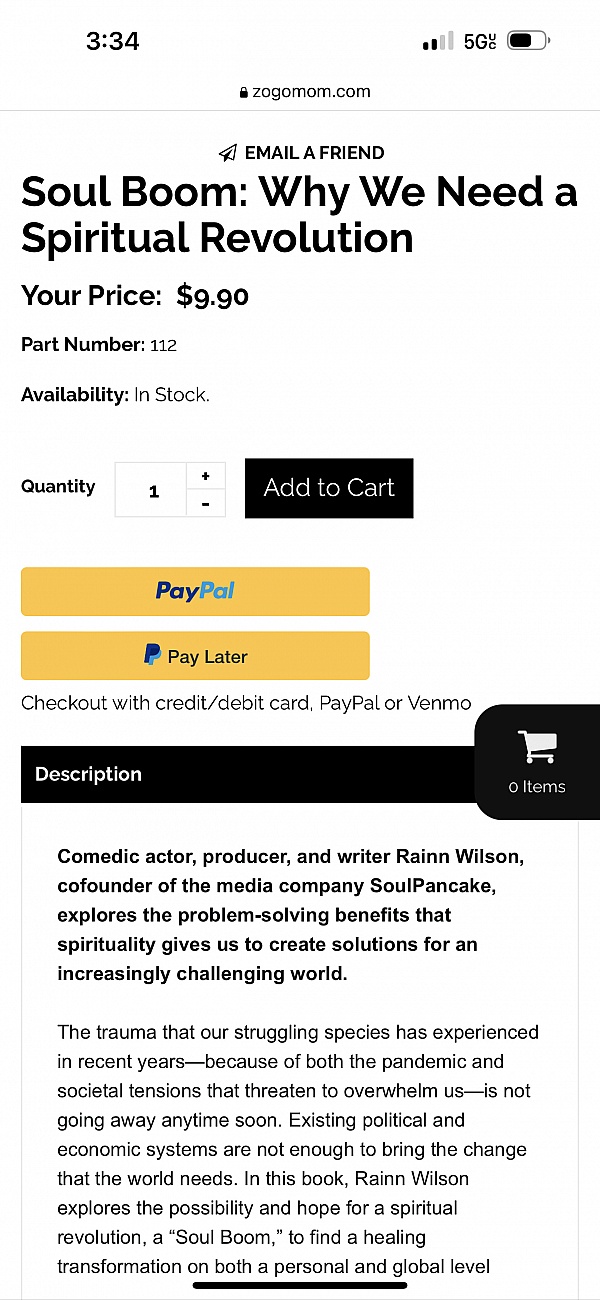Viewport: 600px width, 1300px height.
Task: Tap the paper plane Email a Friend icon
Action: pyautogui.click(x=228, y=153)
